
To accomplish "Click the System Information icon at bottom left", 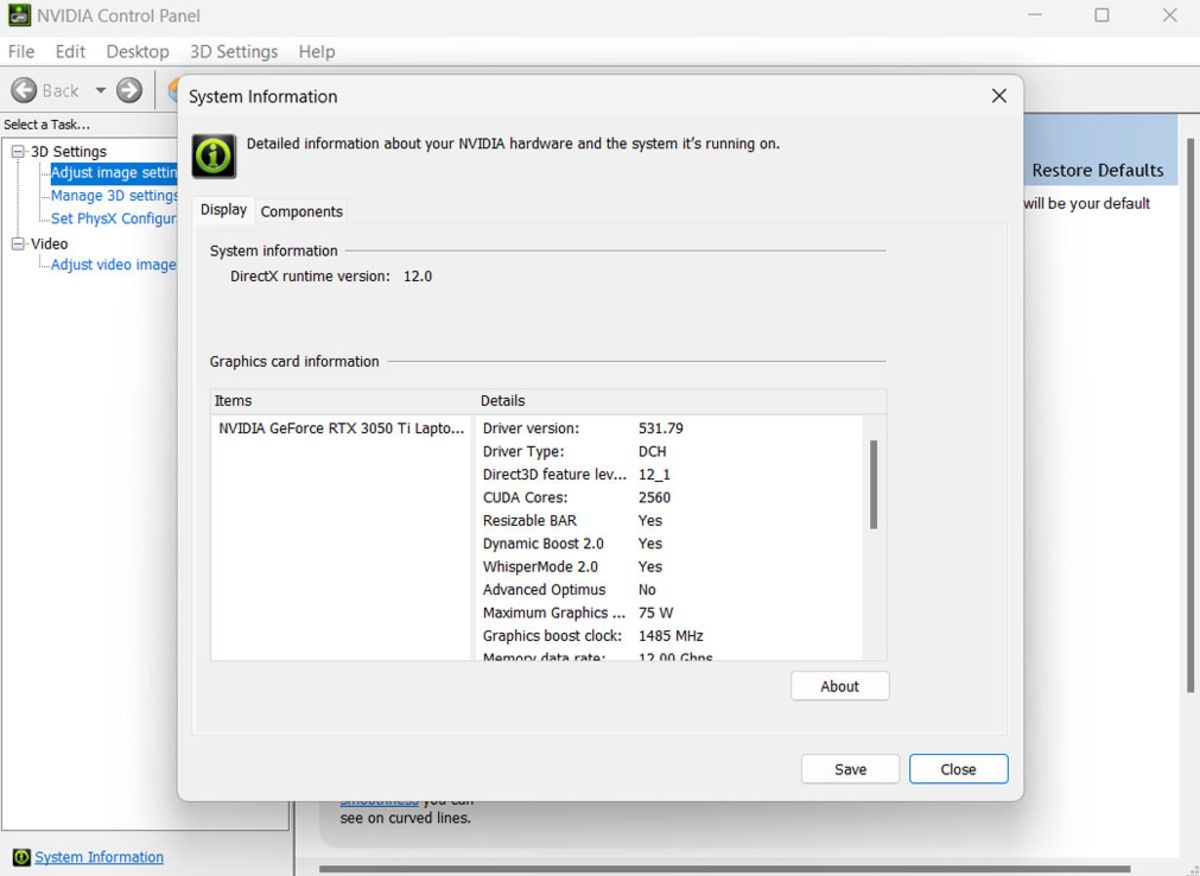I will [x=21, y=857].
